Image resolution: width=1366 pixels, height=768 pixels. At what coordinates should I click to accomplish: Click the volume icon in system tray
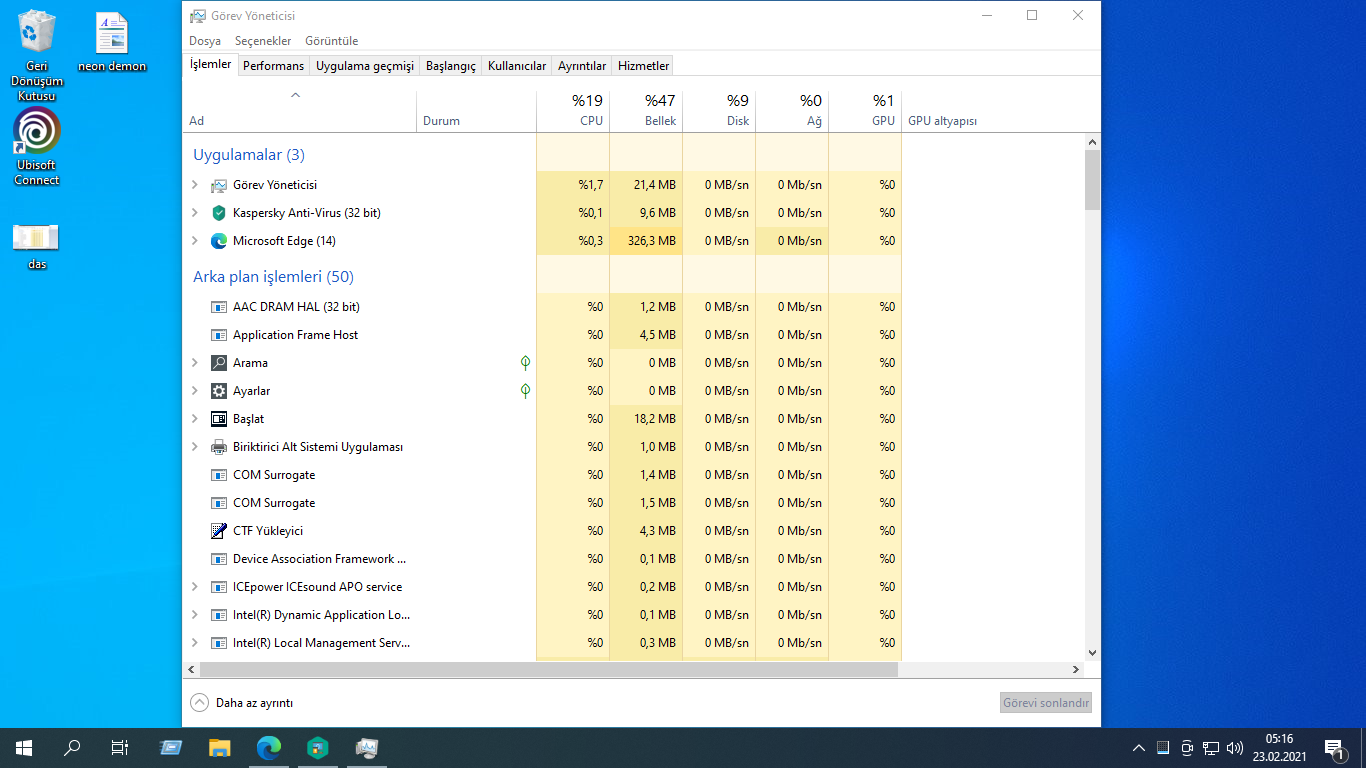coord(1235,747)
